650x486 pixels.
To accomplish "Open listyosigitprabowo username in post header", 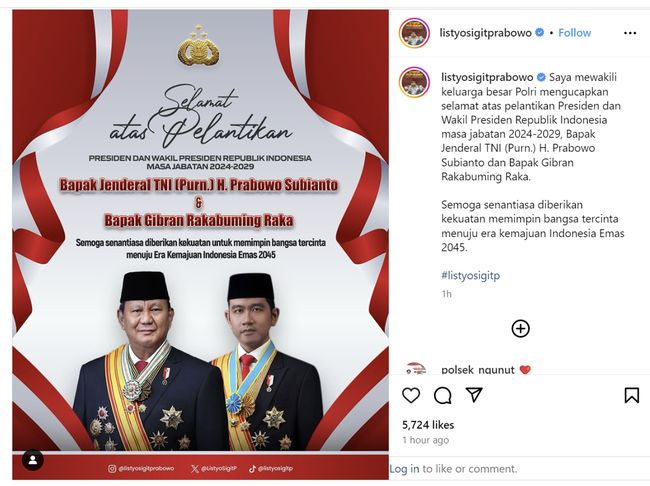I will click(x=485, y=33).
